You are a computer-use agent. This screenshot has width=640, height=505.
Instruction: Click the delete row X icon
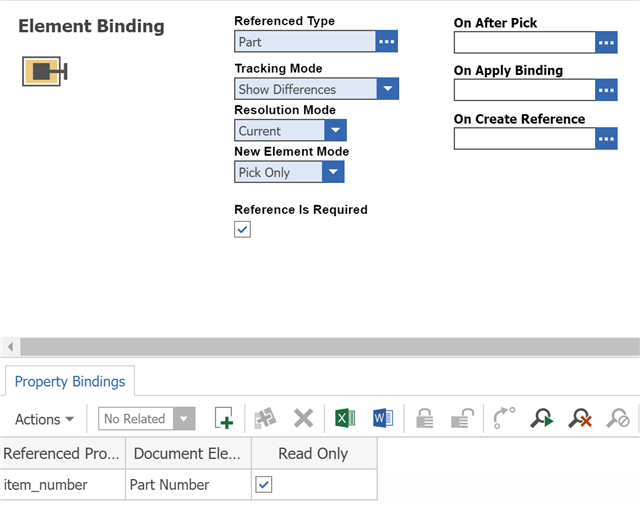[x=303, y=419]
